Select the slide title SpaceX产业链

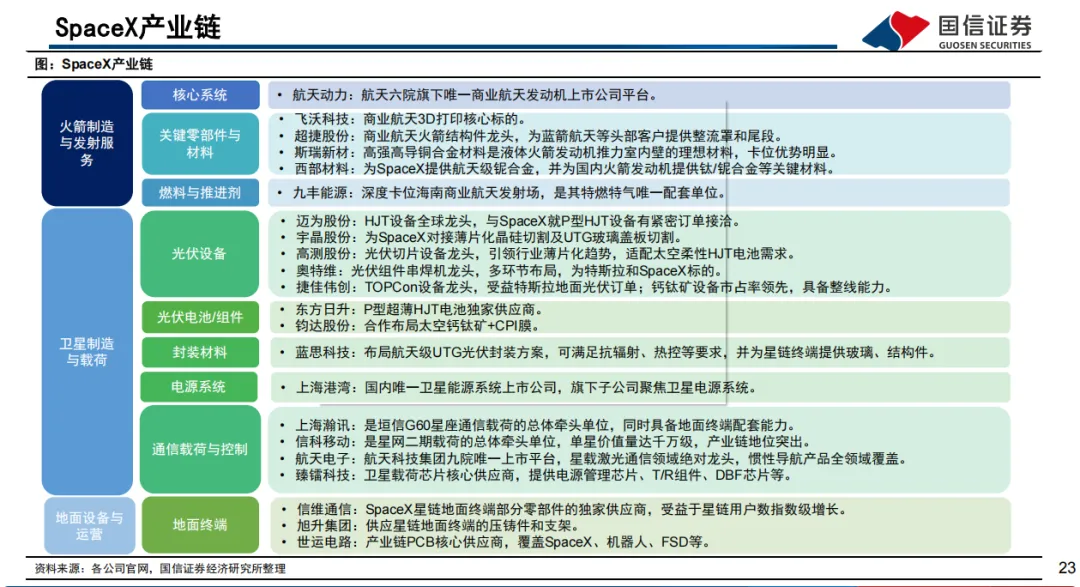coord(138,28)
